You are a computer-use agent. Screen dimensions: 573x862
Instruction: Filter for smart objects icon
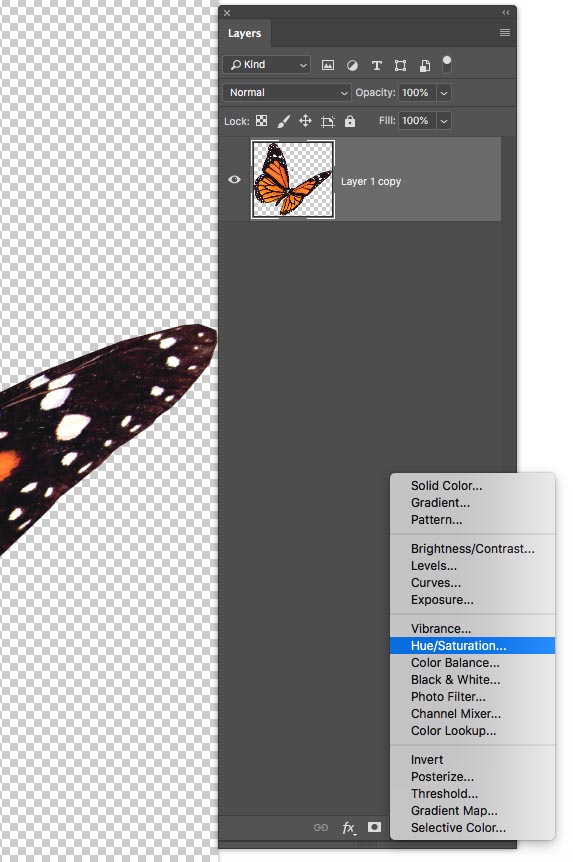tap(425, 65)
